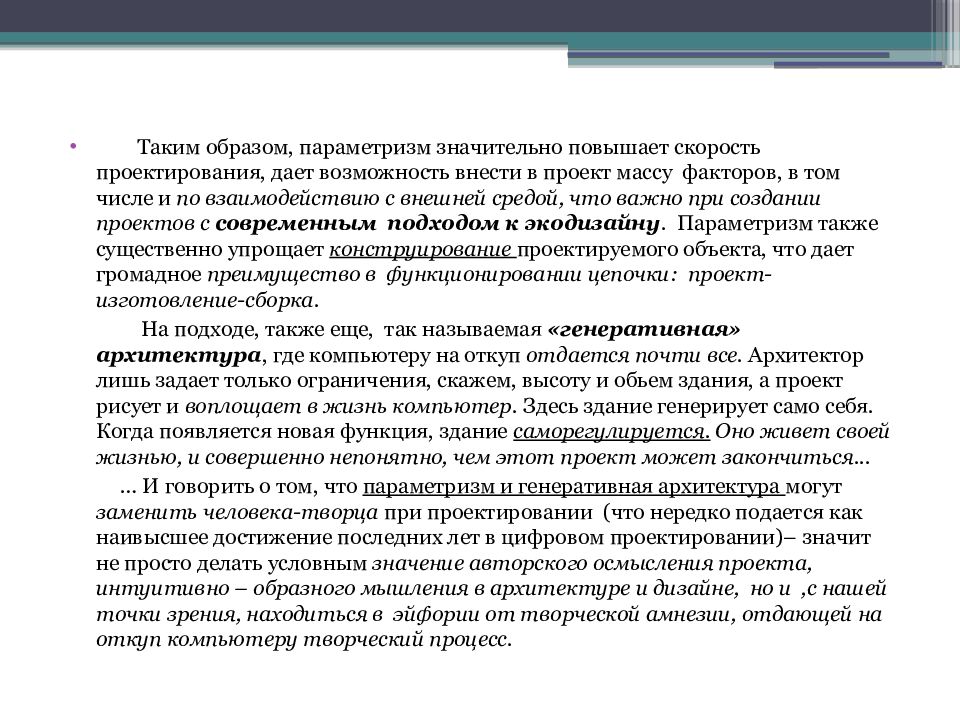This screenshot has width=960, height=720.
Task: Click the bullet marker before the first paragraph
Action: pyautogui.click(x=73, y=147)
